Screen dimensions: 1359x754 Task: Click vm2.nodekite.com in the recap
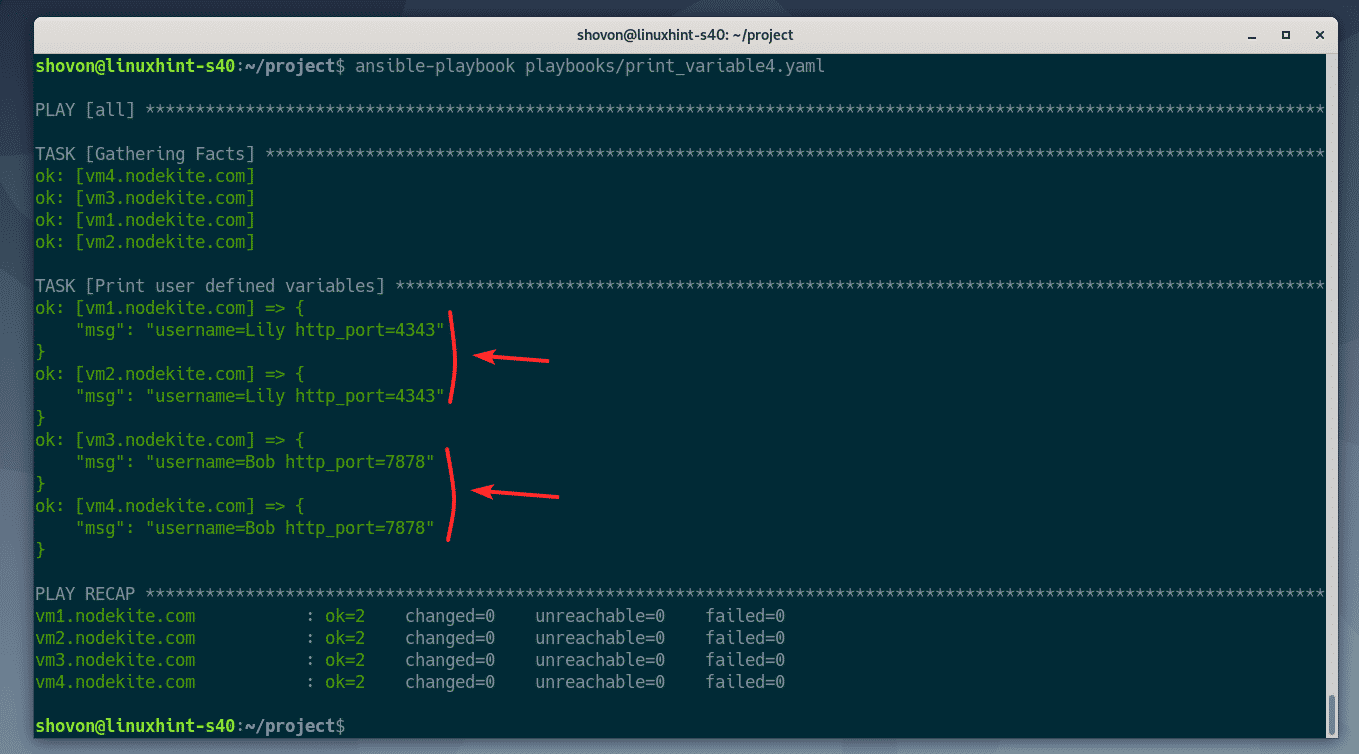point(115,638)
